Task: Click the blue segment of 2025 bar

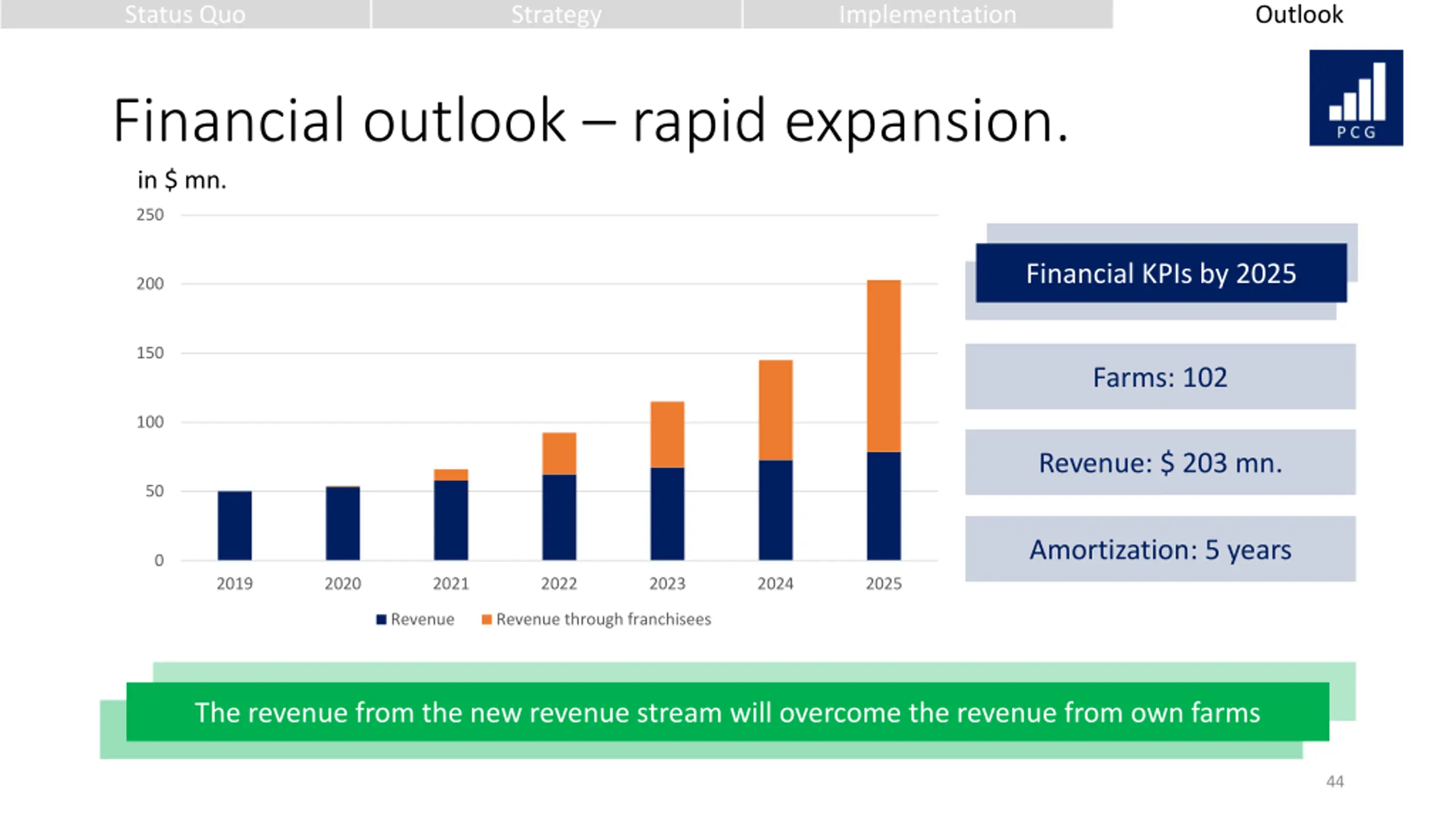Action: (x=884, y=506)
